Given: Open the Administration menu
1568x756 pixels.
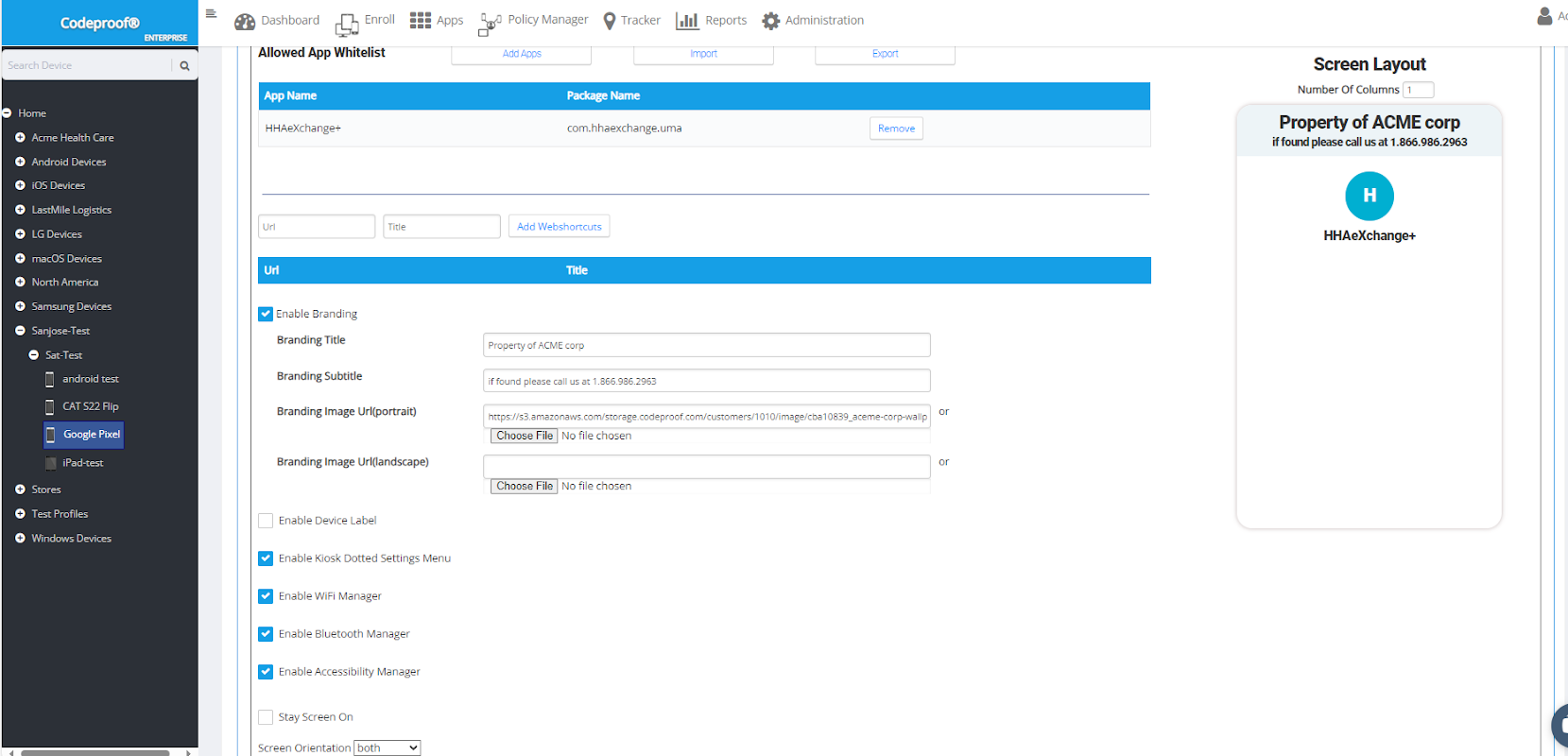Looking at the screenshot, I should [824, 20].
